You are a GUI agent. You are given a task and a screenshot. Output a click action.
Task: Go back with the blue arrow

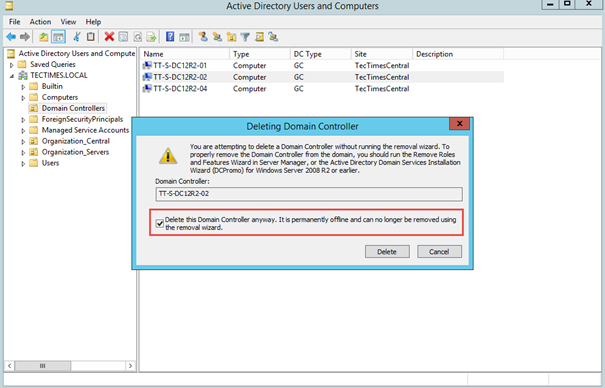tap(11, 37)
